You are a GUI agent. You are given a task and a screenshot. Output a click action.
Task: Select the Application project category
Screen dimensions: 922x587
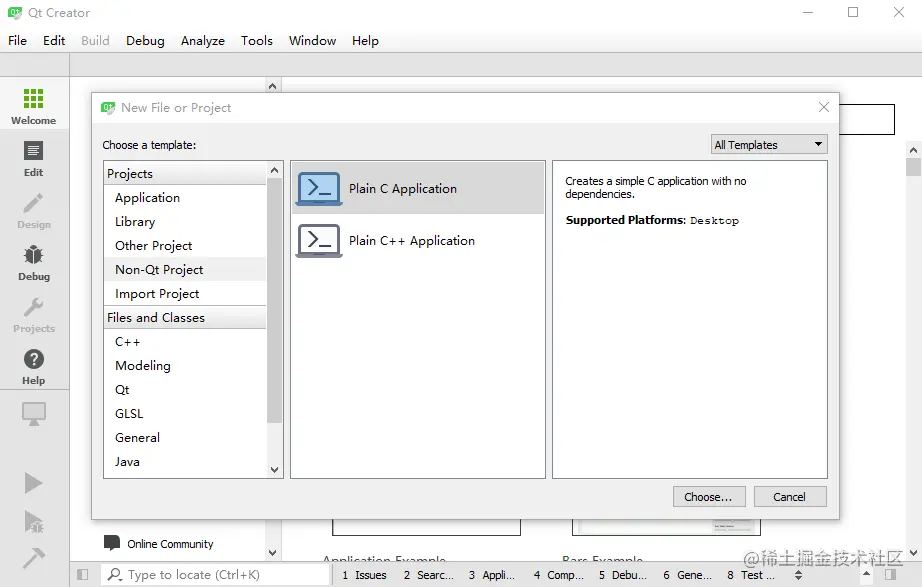[x=185, y=198]
